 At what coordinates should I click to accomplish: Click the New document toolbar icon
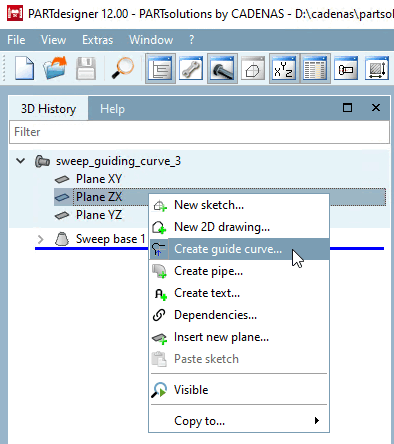pos(24,68)
